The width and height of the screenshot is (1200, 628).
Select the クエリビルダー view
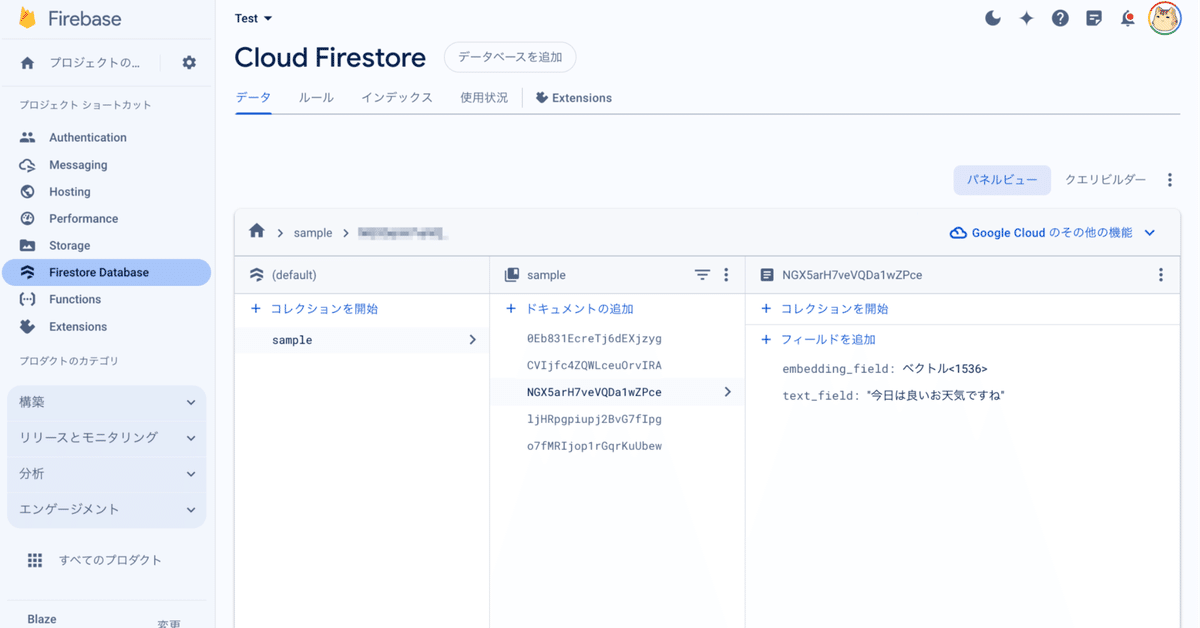[1105, 180]
